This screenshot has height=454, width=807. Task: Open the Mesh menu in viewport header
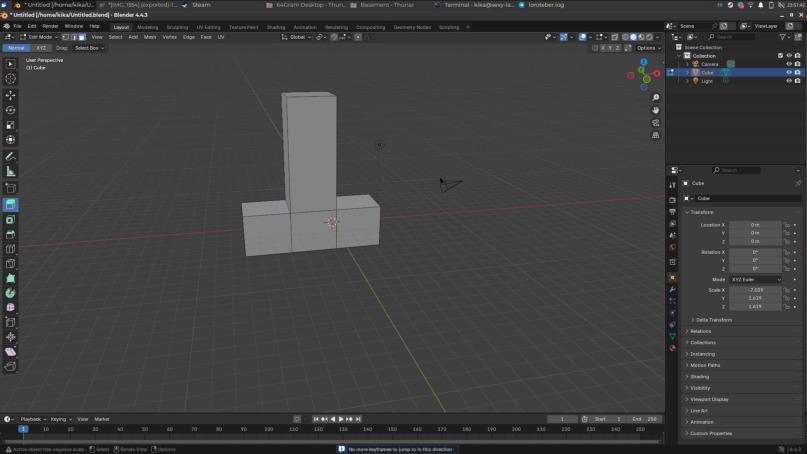point(150,37)
